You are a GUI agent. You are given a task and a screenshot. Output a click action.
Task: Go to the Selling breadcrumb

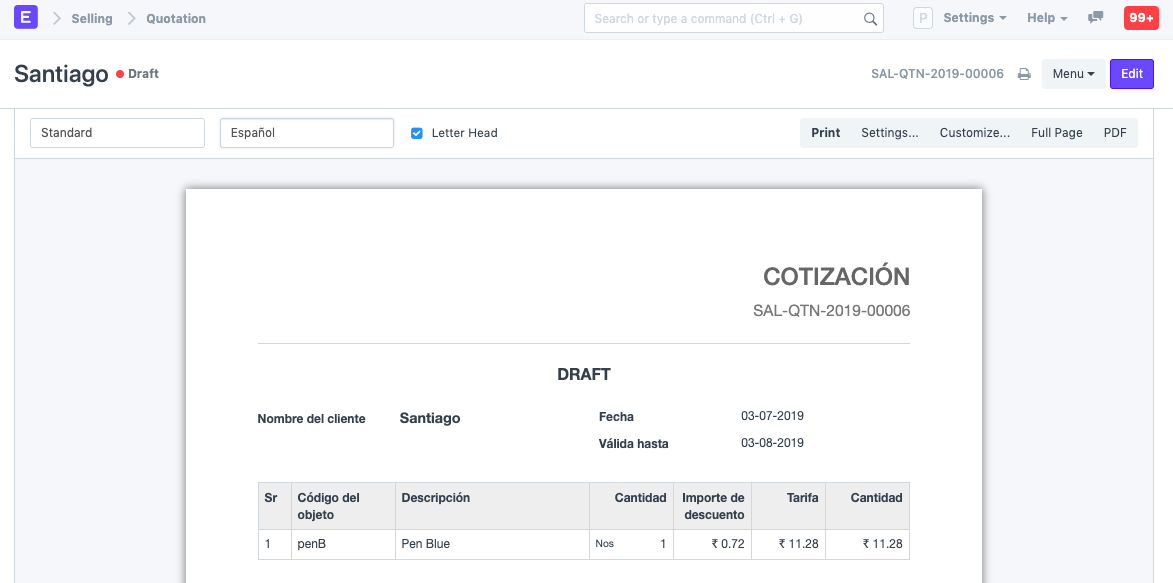92,18
